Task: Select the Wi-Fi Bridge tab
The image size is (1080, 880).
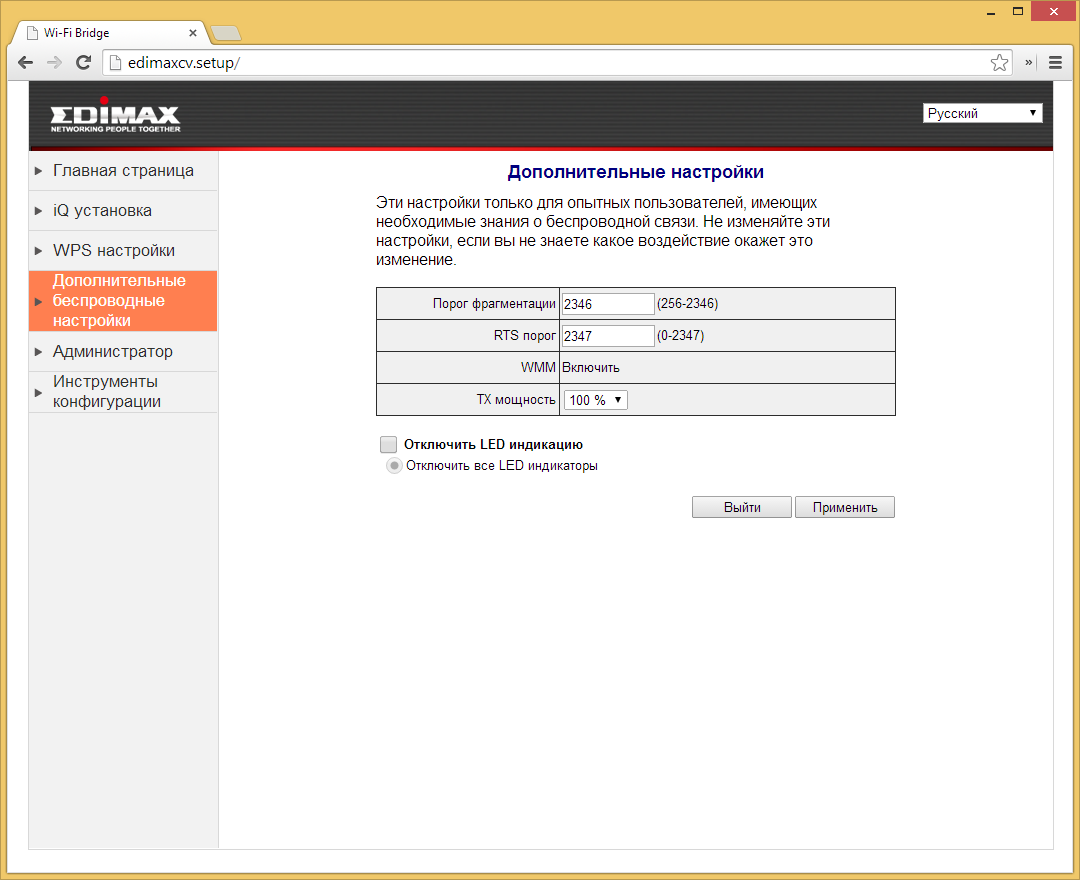Action: coord(110,32)
